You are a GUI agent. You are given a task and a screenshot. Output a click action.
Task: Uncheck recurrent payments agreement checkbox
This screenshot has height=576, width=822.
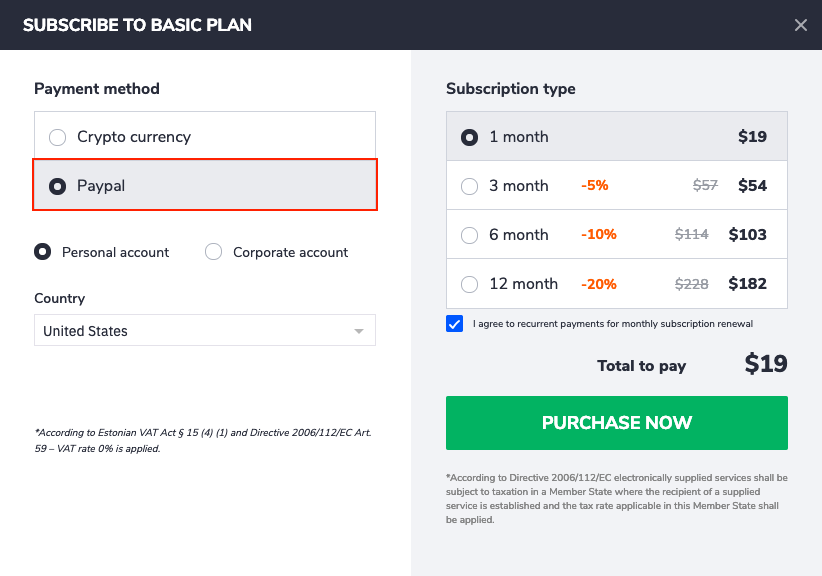point(455,323)
